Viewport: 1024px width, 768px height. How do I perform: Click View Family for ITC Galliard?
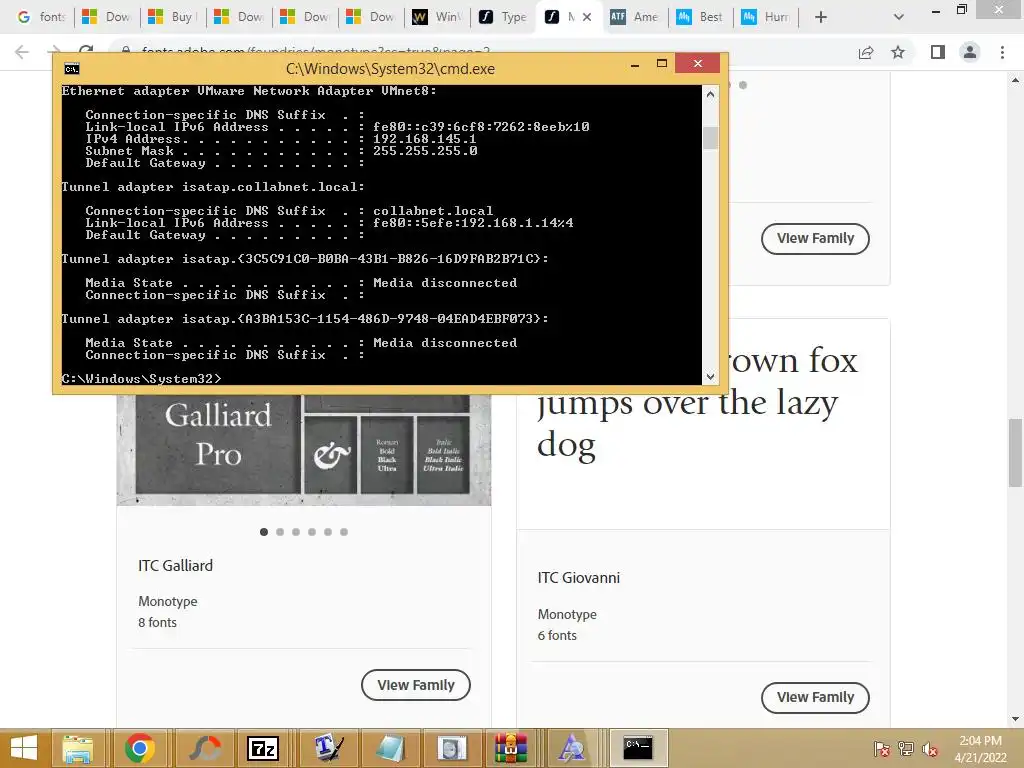point(416,685)
